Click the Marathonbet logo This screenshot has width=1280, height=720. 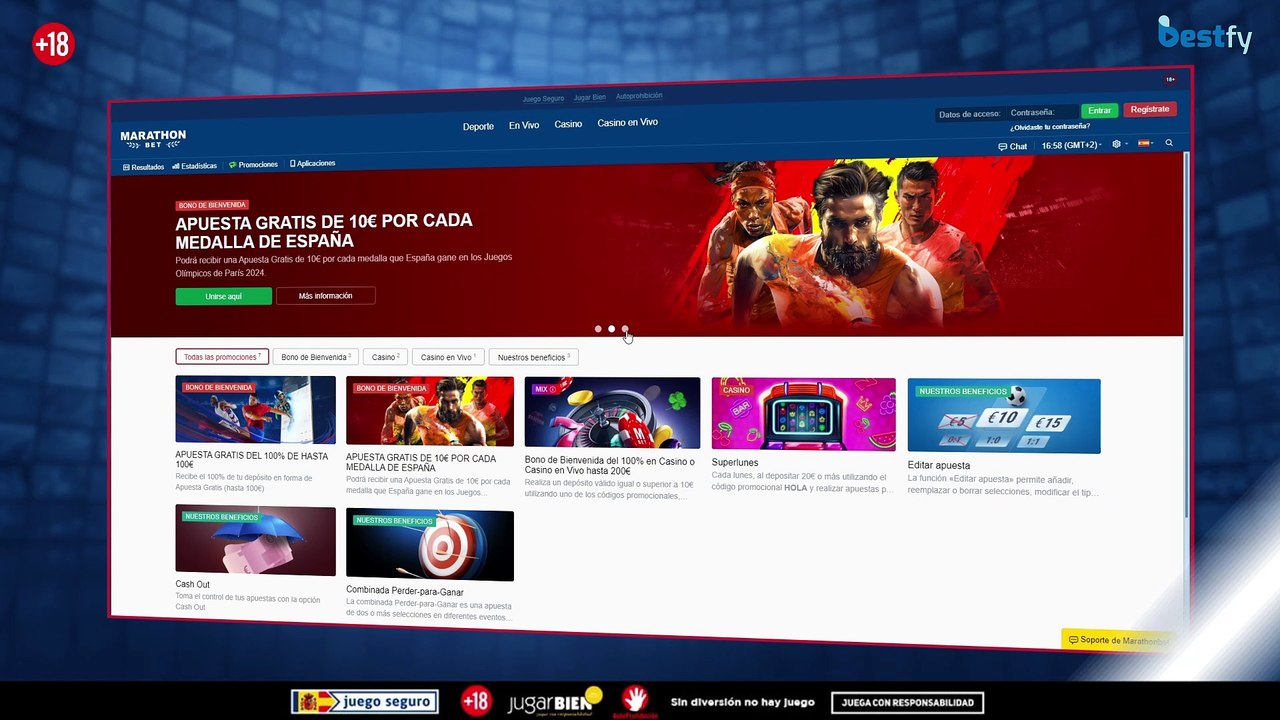pyautogui.click(x=153, y=139)
